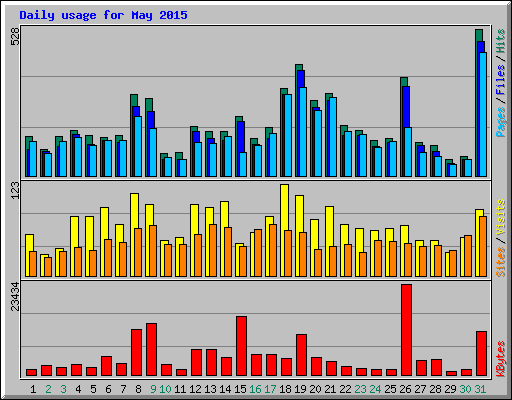Select the light blue Pages bar for day 21
This screenshot has width=512, height=400.
pyautogui.click(x=333, y=137)
